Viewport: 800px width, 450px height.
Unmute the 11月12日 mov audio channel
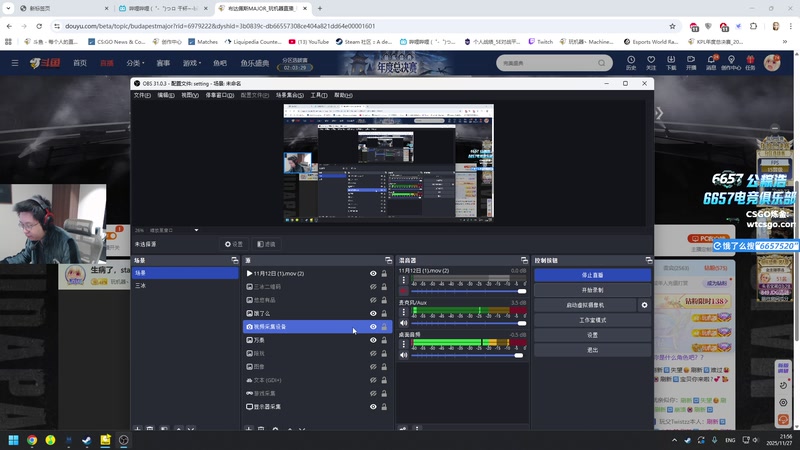[x=404, y=291]
